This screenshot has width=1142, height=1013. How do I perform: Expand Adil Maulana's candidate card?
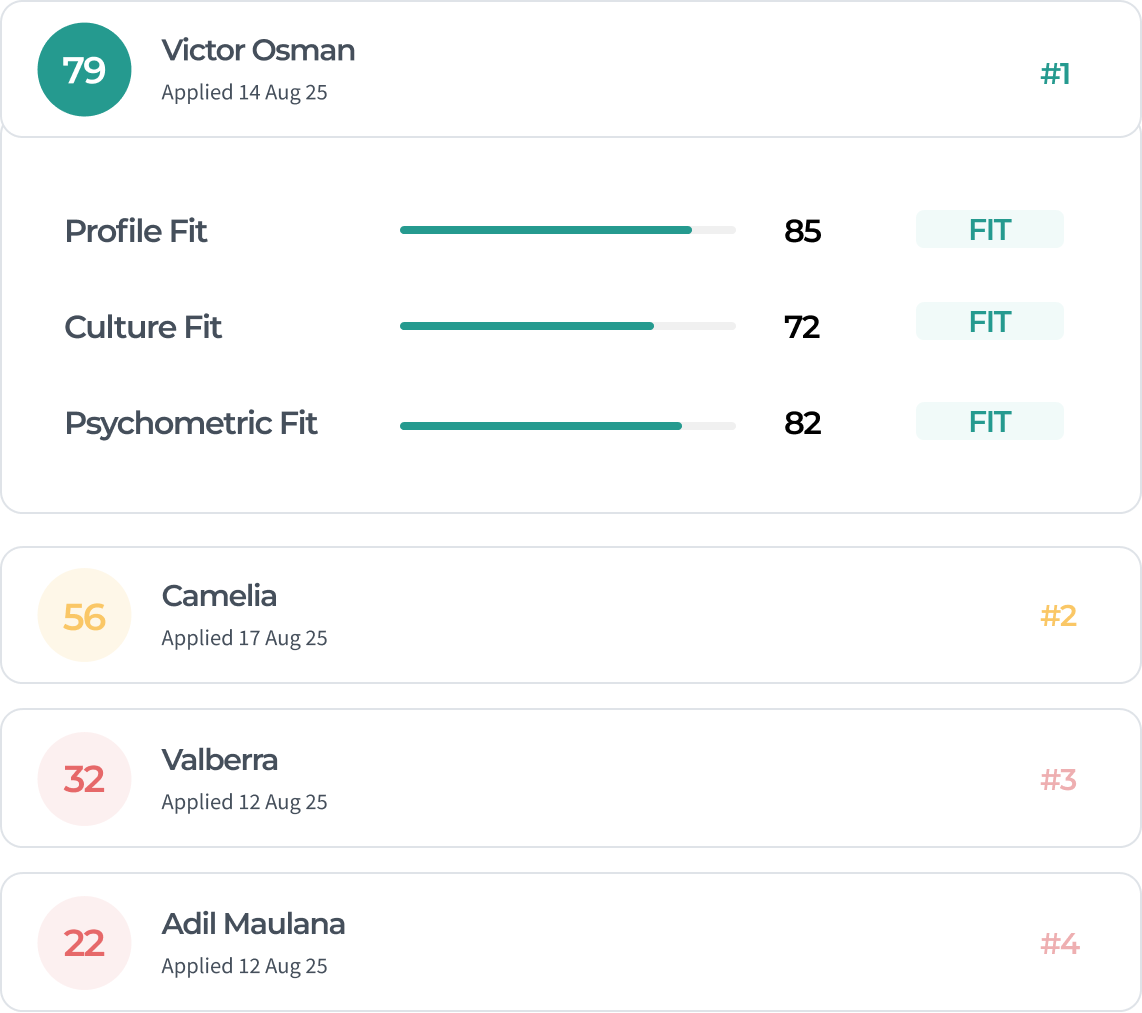[600, 943]
